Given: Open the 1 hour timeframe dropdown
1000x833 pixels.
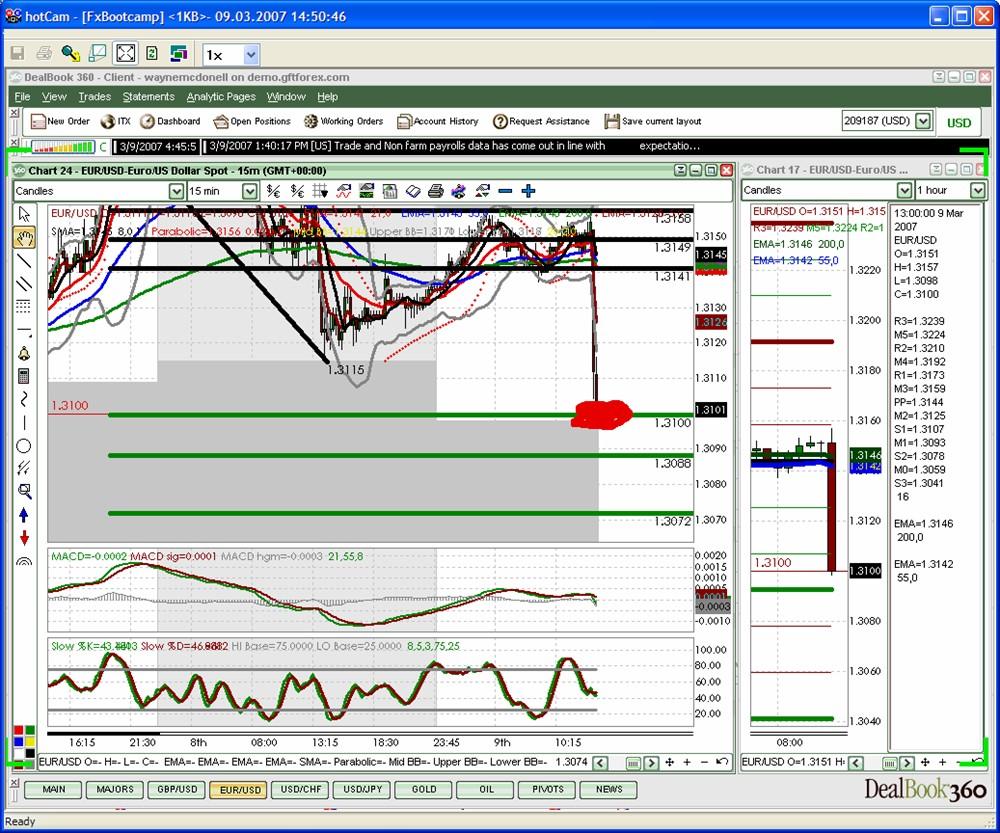Looking at the screenshot, I should coord(979,190).
